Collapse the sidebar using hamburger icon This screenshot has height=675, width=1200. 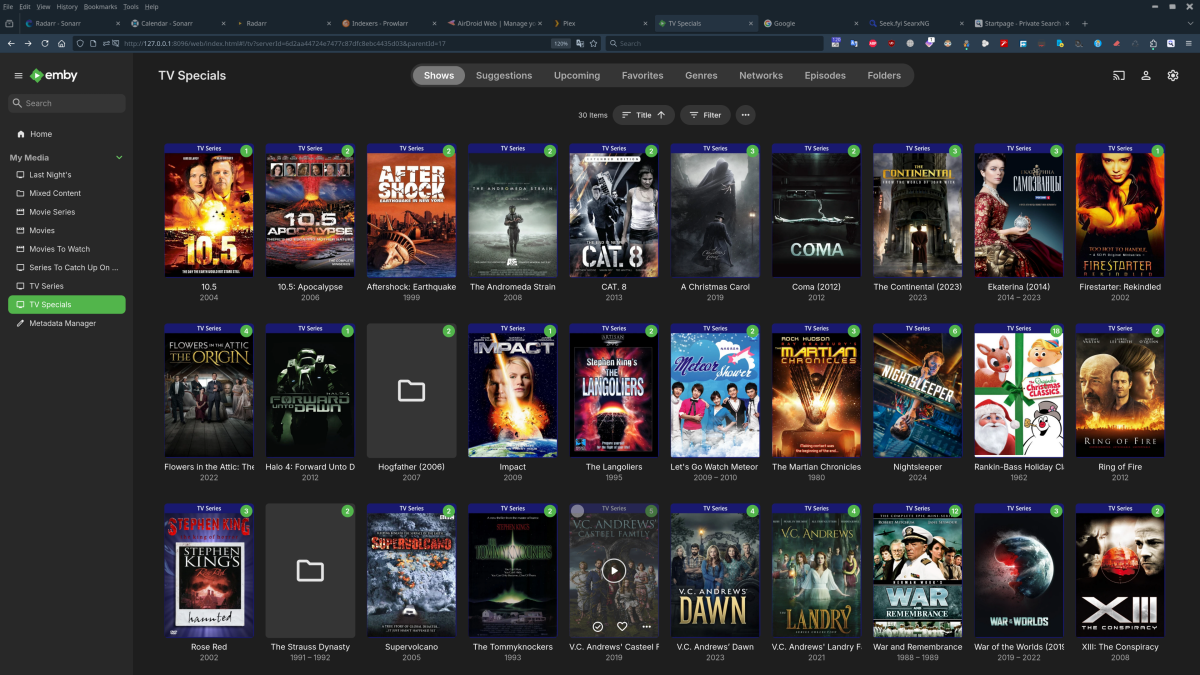coord(18,75)
